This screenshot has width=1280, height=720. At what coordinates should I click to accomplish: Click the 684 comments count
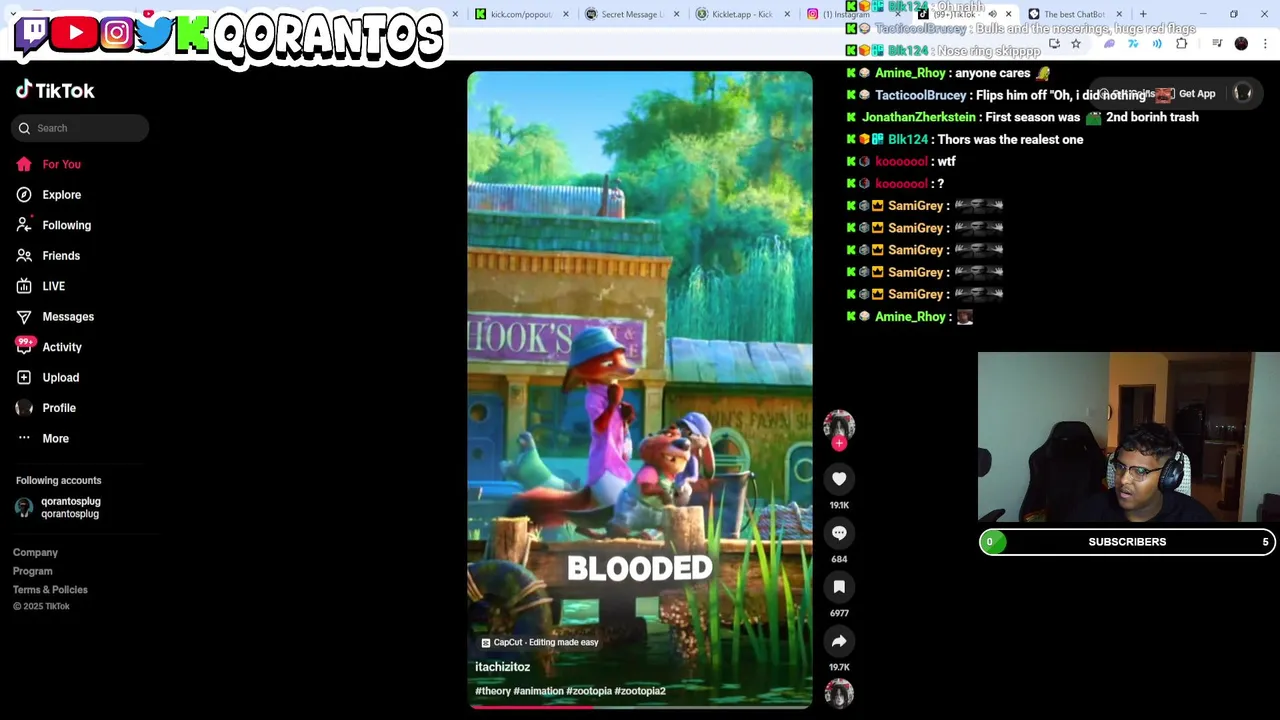click(x=839, y=560)
